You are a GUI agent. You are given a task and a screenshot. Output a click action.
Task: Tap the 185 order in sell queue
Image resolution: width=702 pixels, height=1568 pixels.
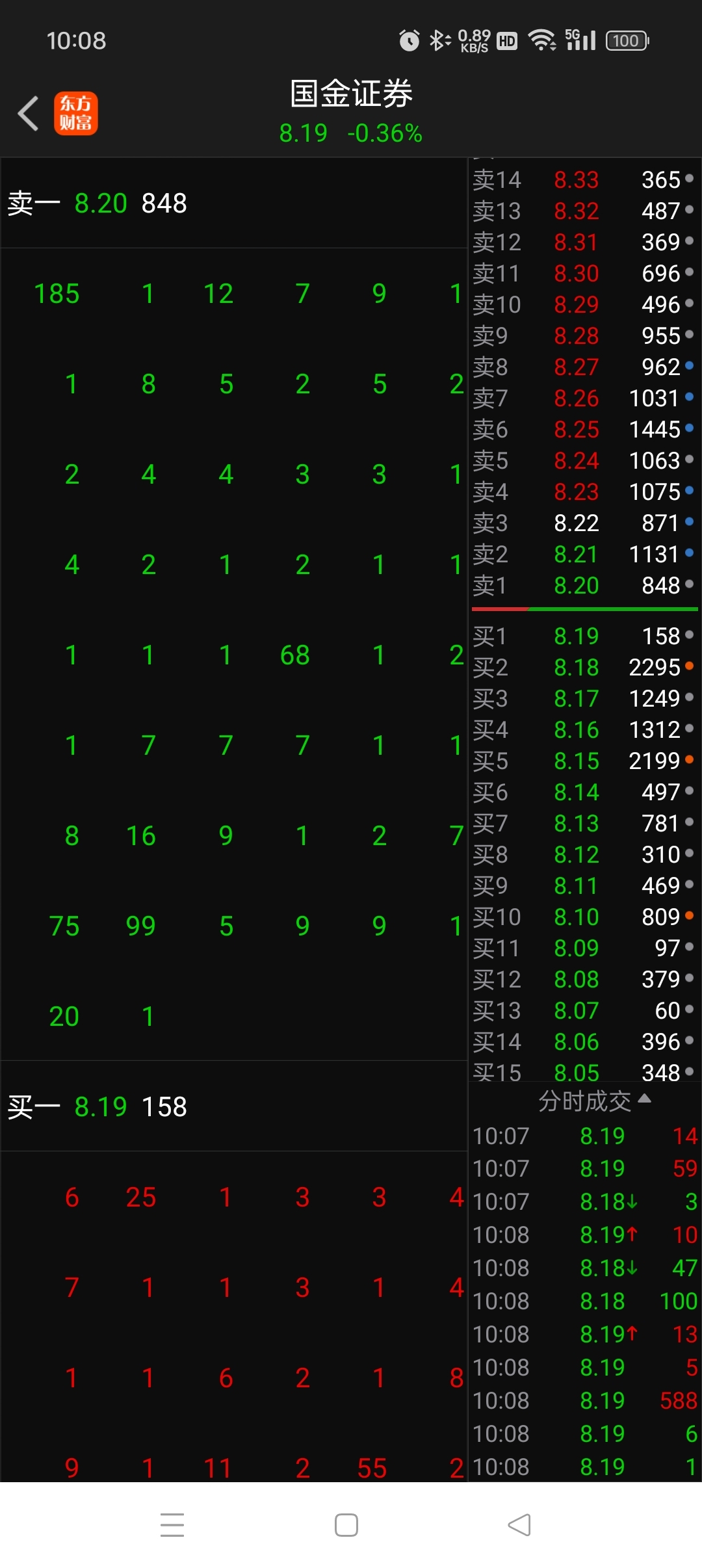click(x=57, y=294)
